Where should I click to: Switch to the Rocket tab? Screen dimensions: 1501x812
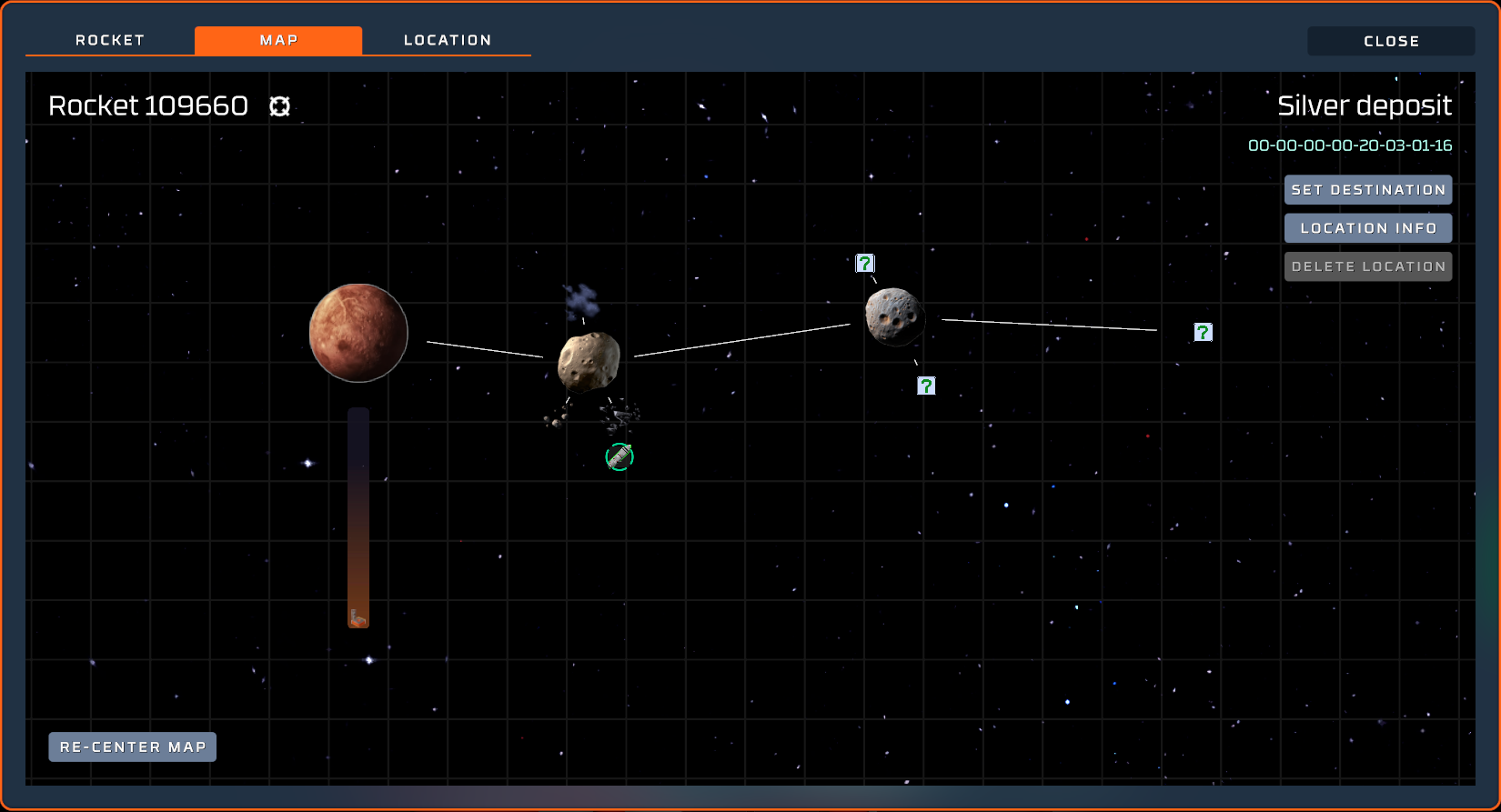pyautogui.click(x=110, y=40)
